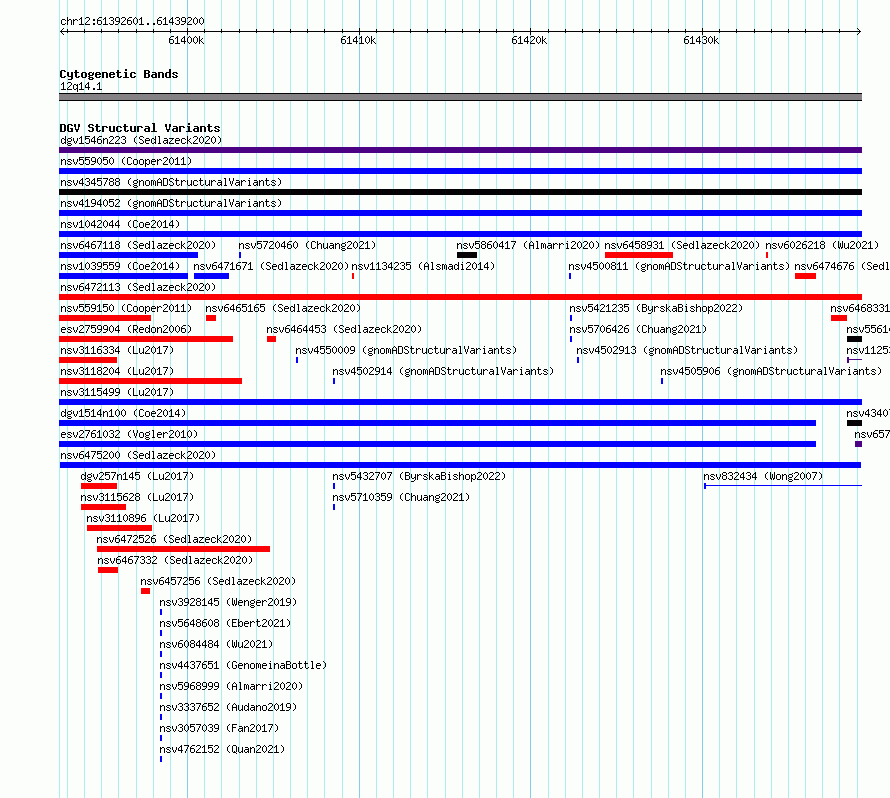Open nsv559150 (Cooper2011) label
Screen dimensions: 890x798
(126, 308)
